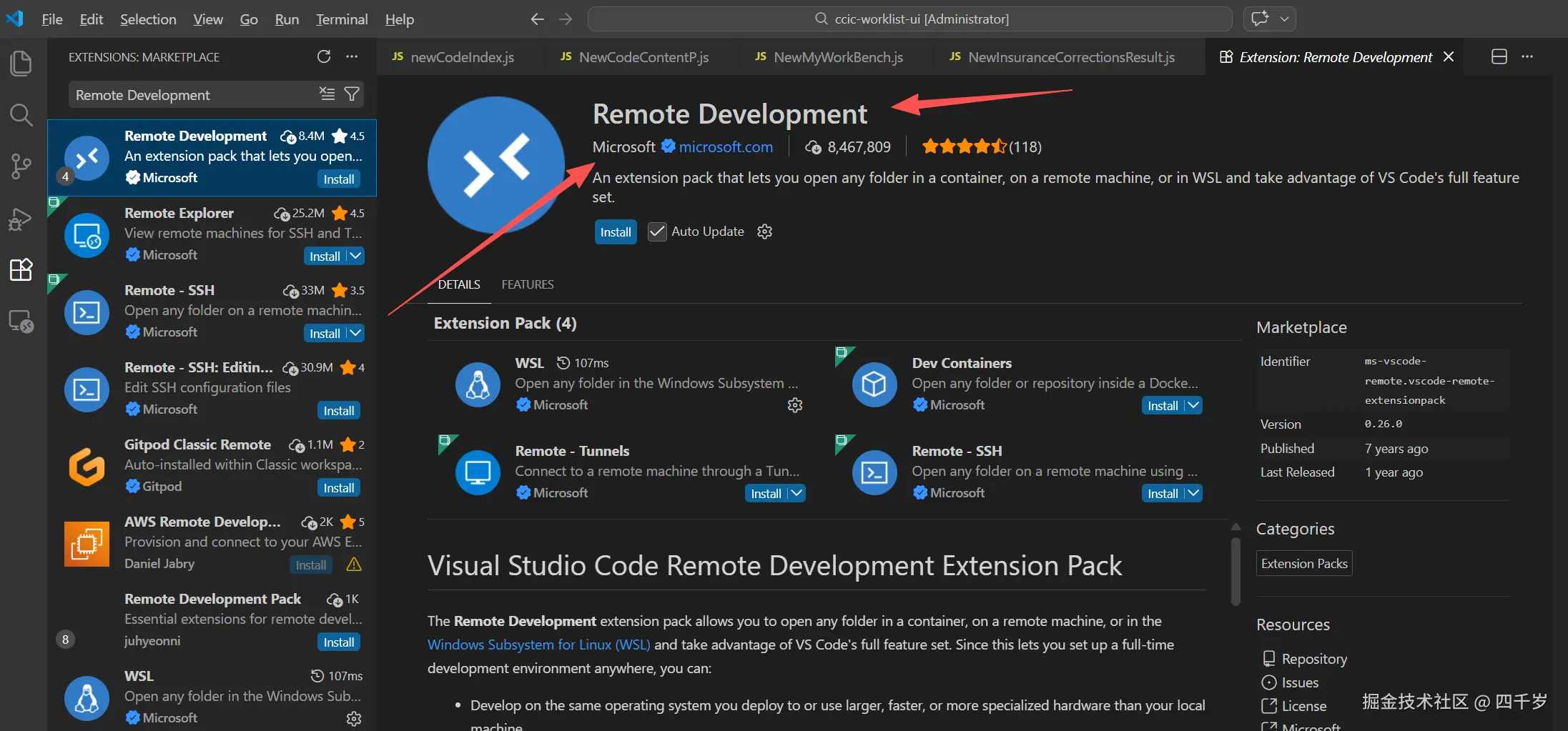Image resolution: width=1568 pixels, height=731 pixels.
Task: Open the Run and Debug view
Action: (21, 219)
